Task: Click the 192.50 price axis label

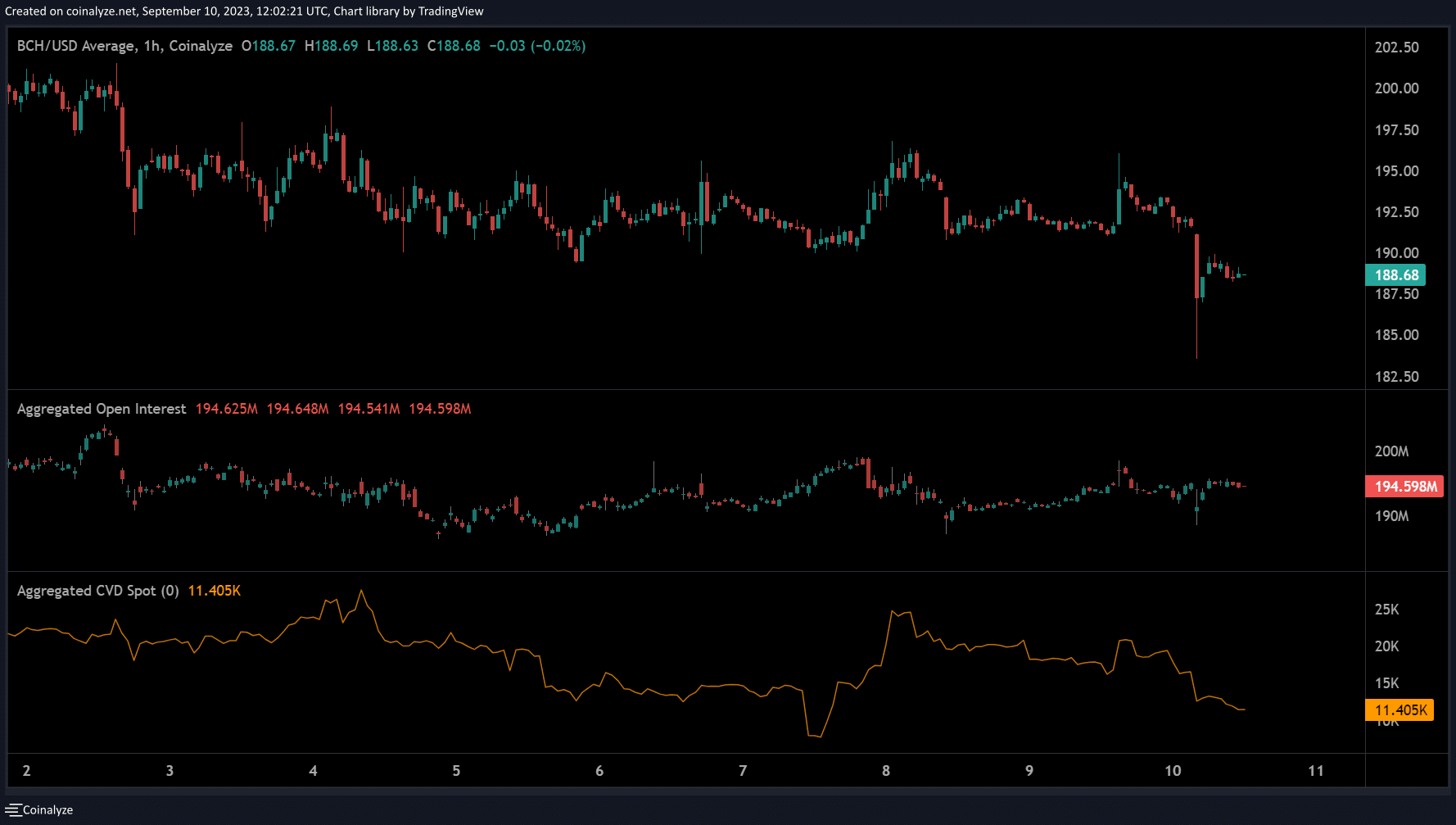Action: [x=1397, y=212]
